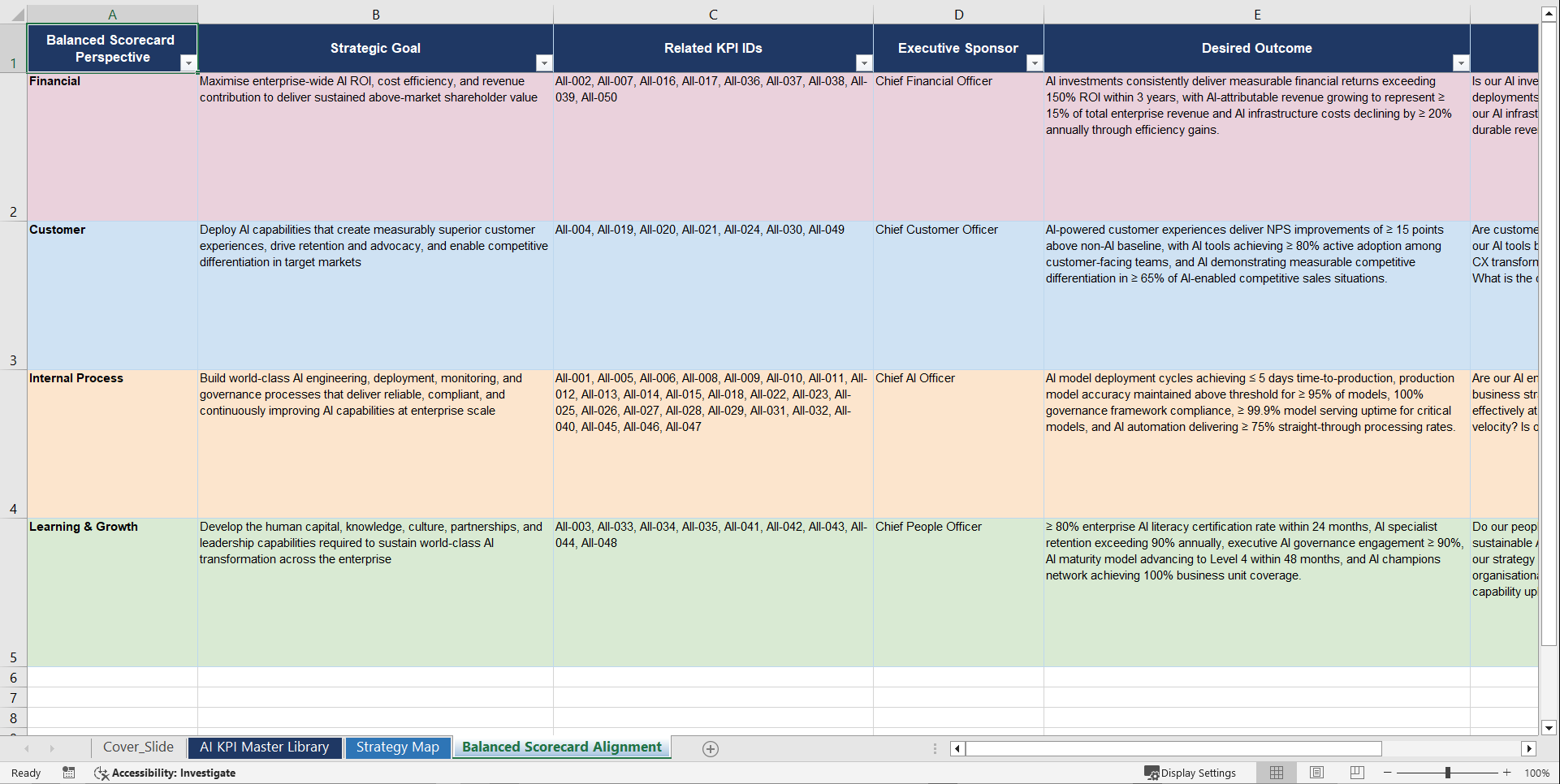Zoom out with the minus button
Image resolution: width=1560 pixels, height=784 pixels.
(1388, 773)
